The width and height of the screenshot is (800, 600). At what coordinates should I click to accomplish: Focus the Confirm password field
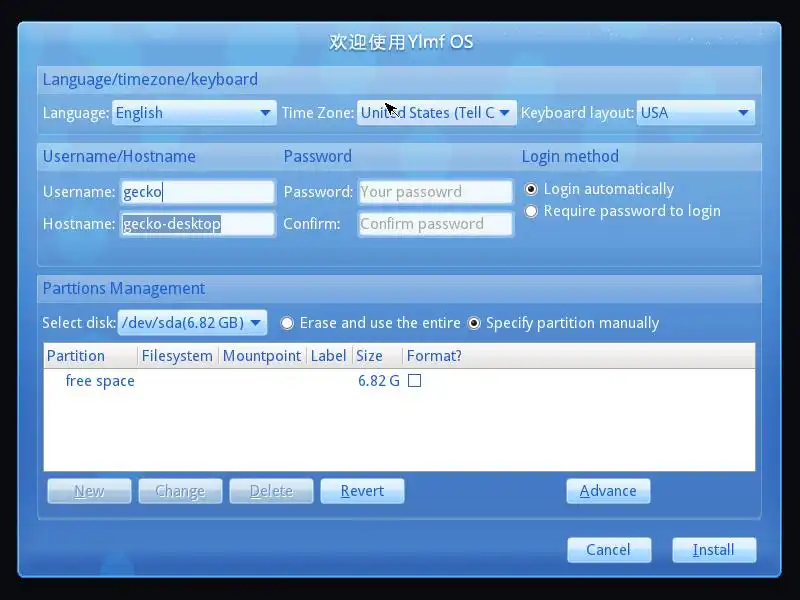click(x=436, y=224)
